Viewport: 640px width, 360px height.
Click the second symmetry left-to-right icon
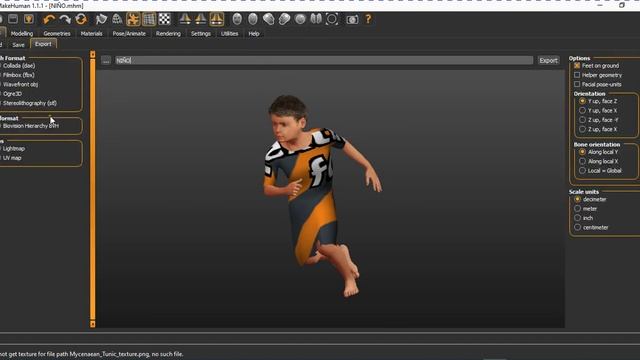200,19
